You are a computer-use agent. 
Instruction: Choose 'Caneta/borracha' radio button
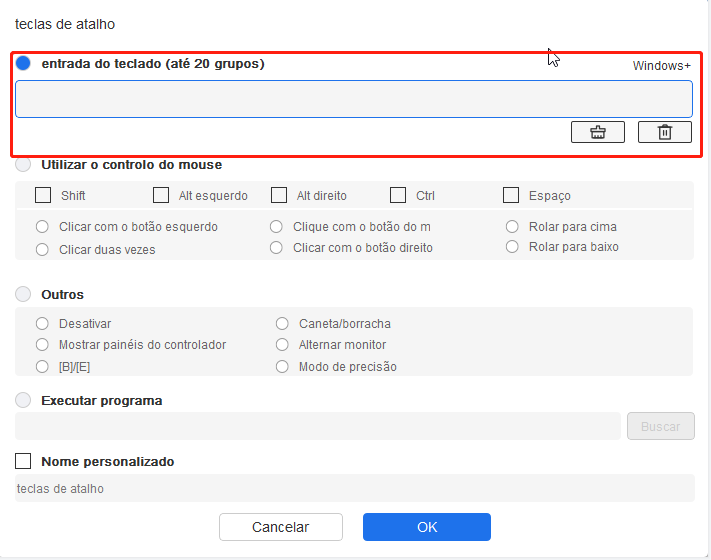(282, 323)
